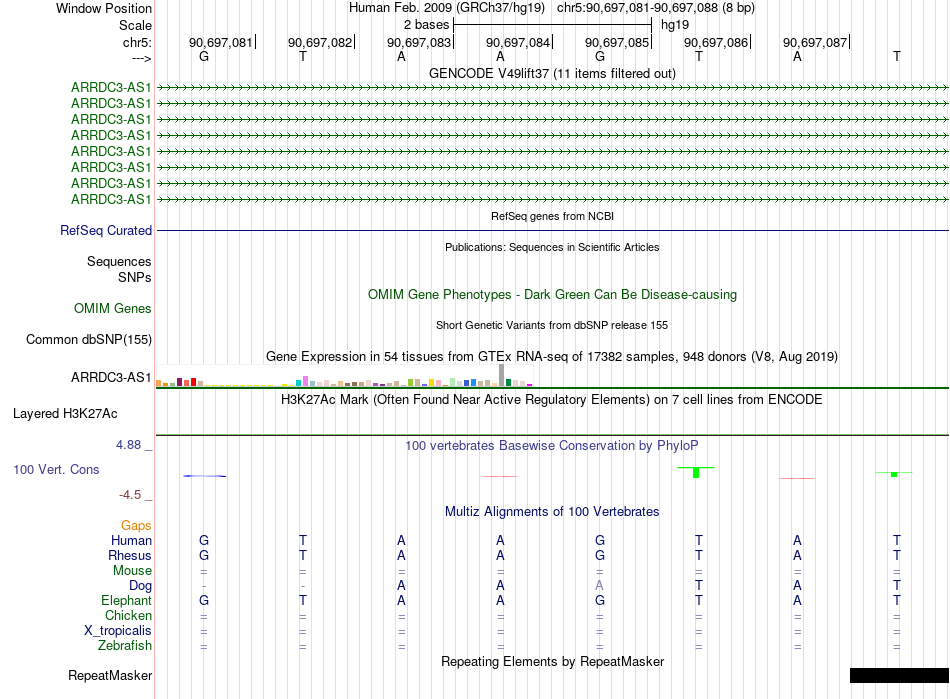The width and height of the screenshot is (950, 699).
Task: Select the X_tropicalis alignment row label
Action: 118,631
